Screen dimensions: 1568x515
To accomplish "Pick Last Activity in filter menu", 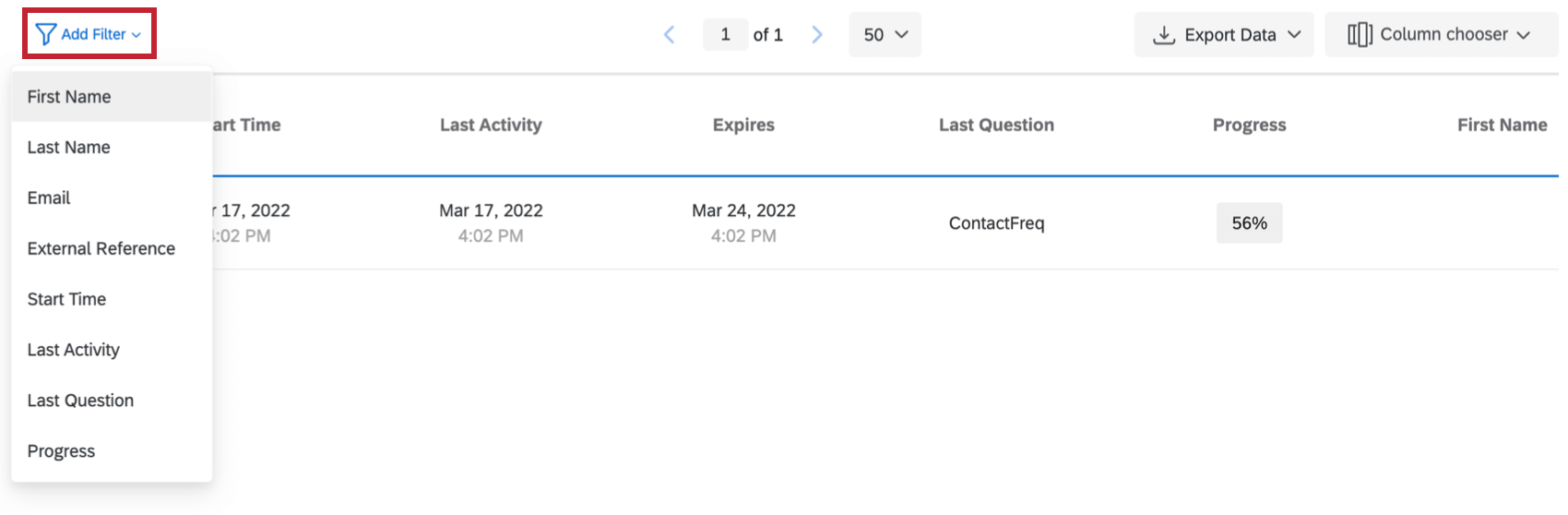I will pos(74,351).
